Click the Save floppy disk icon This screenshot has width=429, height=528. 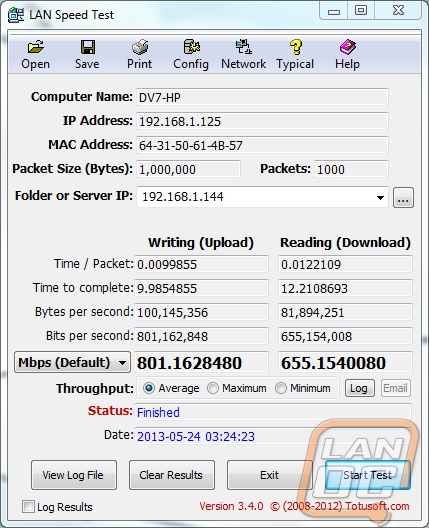click(88, 47)
